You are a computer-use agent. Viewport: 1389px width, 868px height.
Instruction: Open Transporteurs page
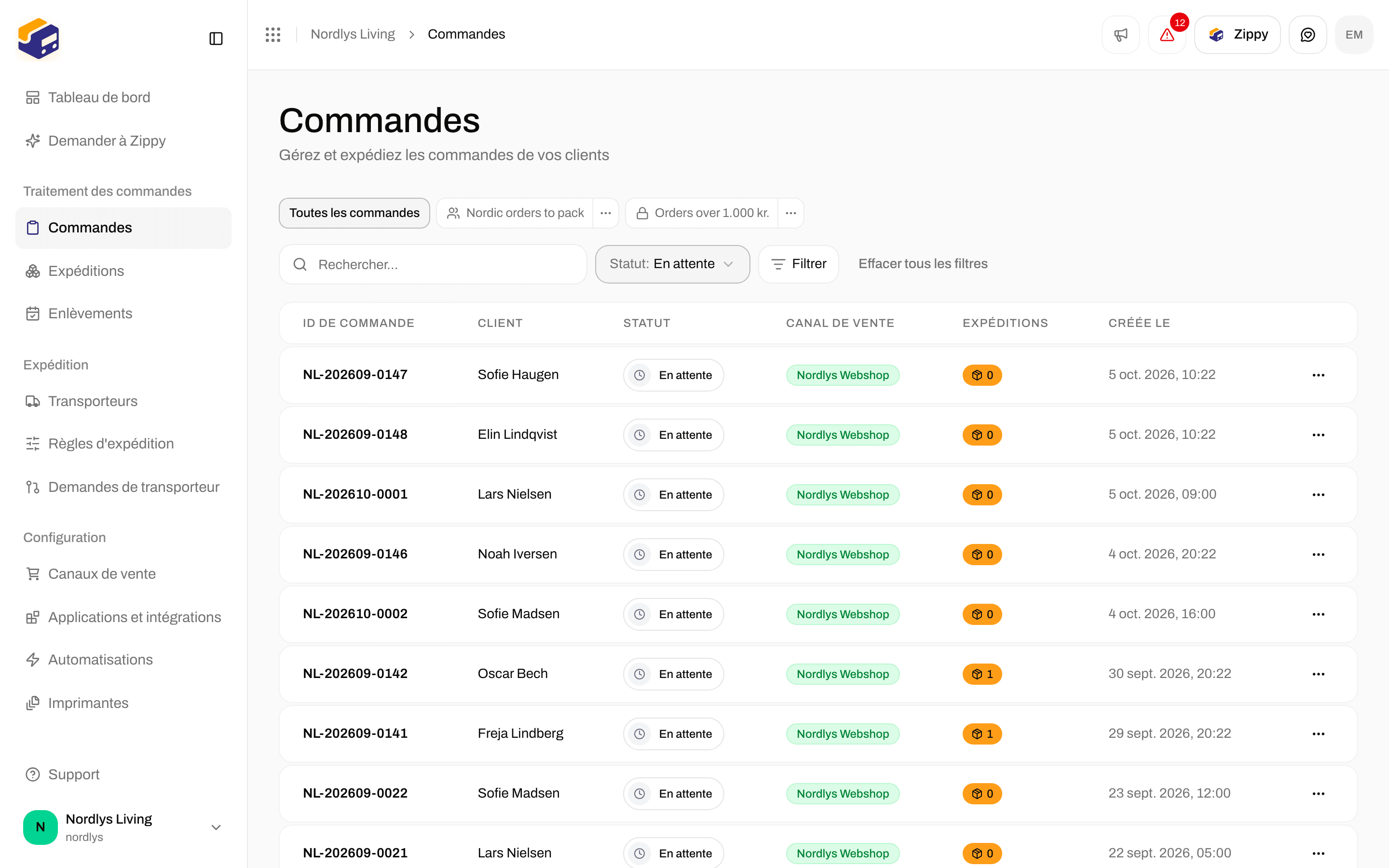tap(123, 401)
